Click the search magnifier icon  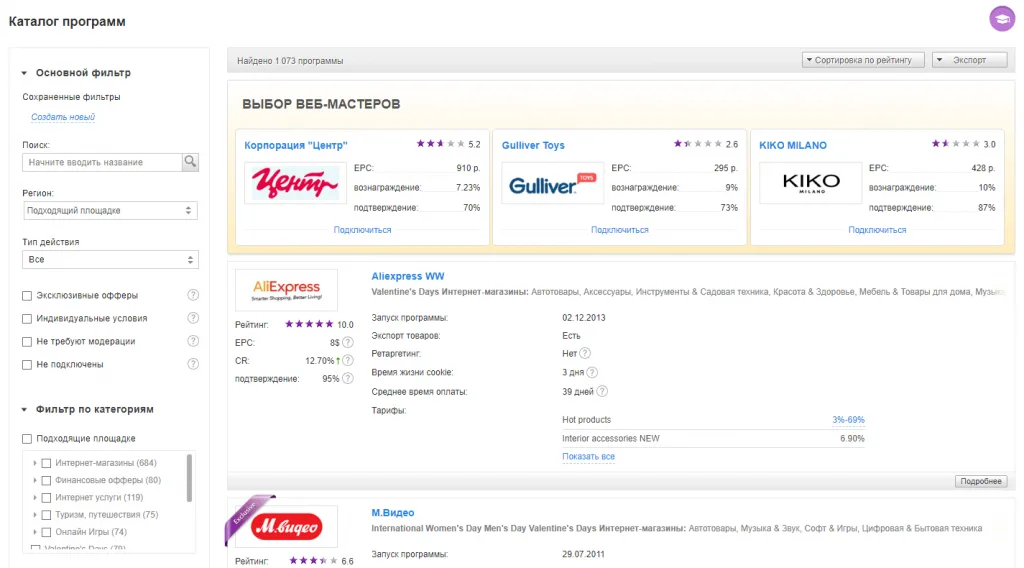click(190, 162)
